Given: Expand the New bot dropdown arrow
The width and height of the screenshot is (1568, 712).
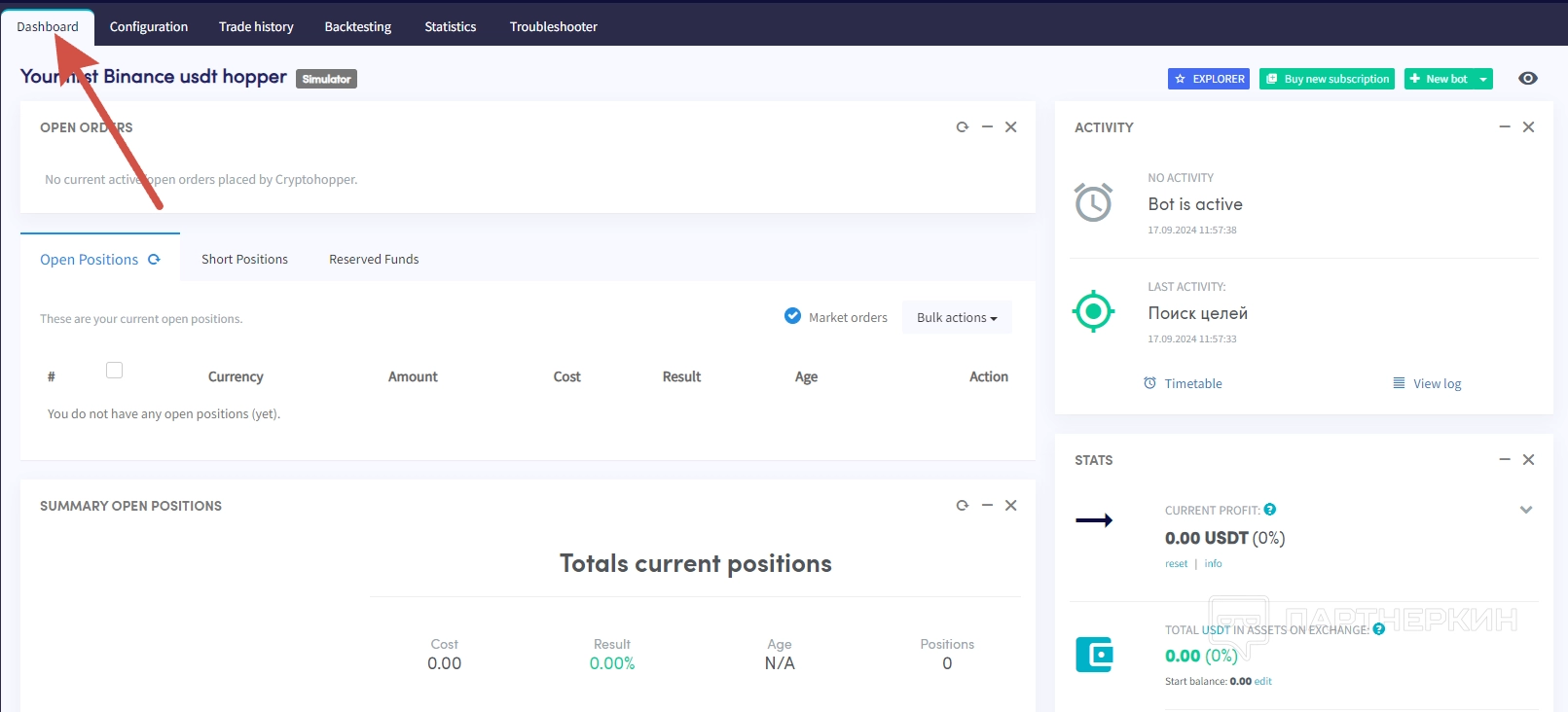Looking at the screenshot, I should coord(1483,79).
